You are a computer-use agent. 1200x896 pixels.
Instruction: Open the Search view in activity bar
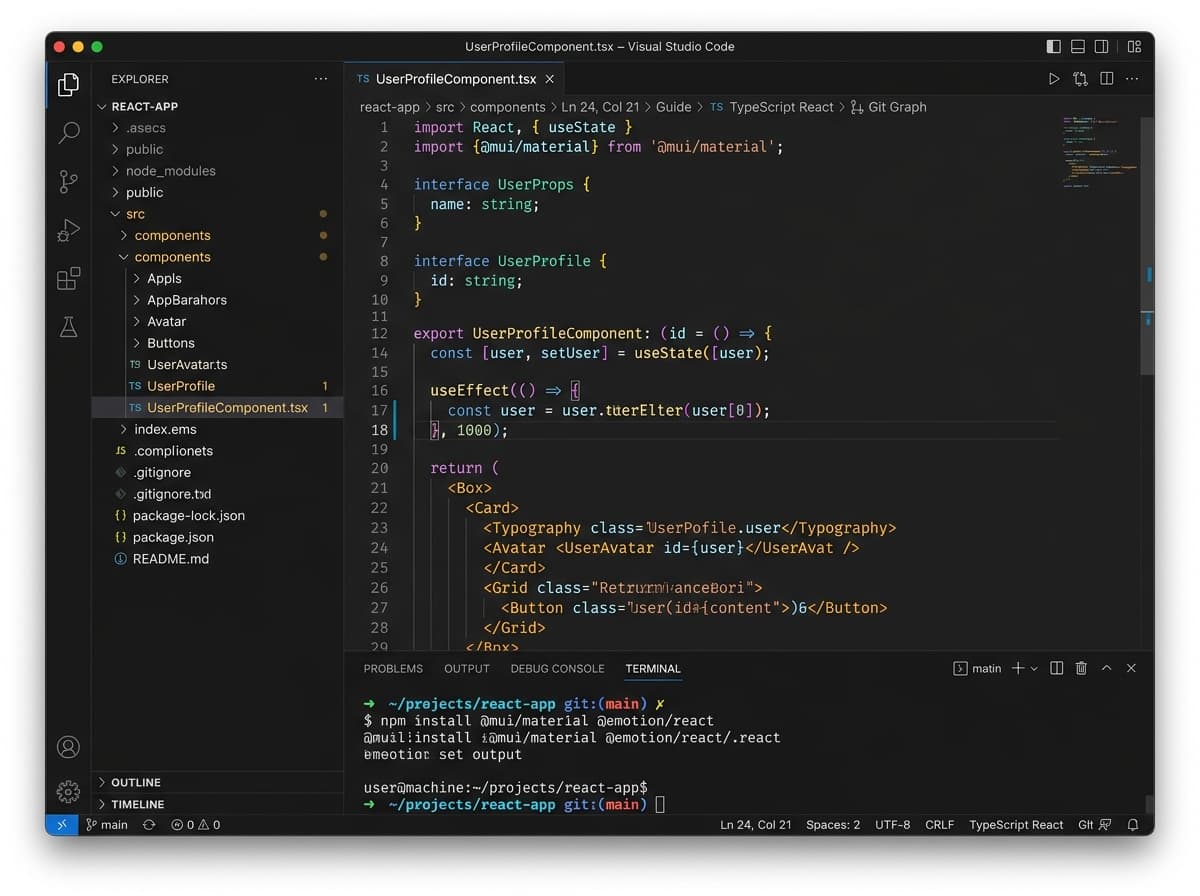[x=68, y=133]
